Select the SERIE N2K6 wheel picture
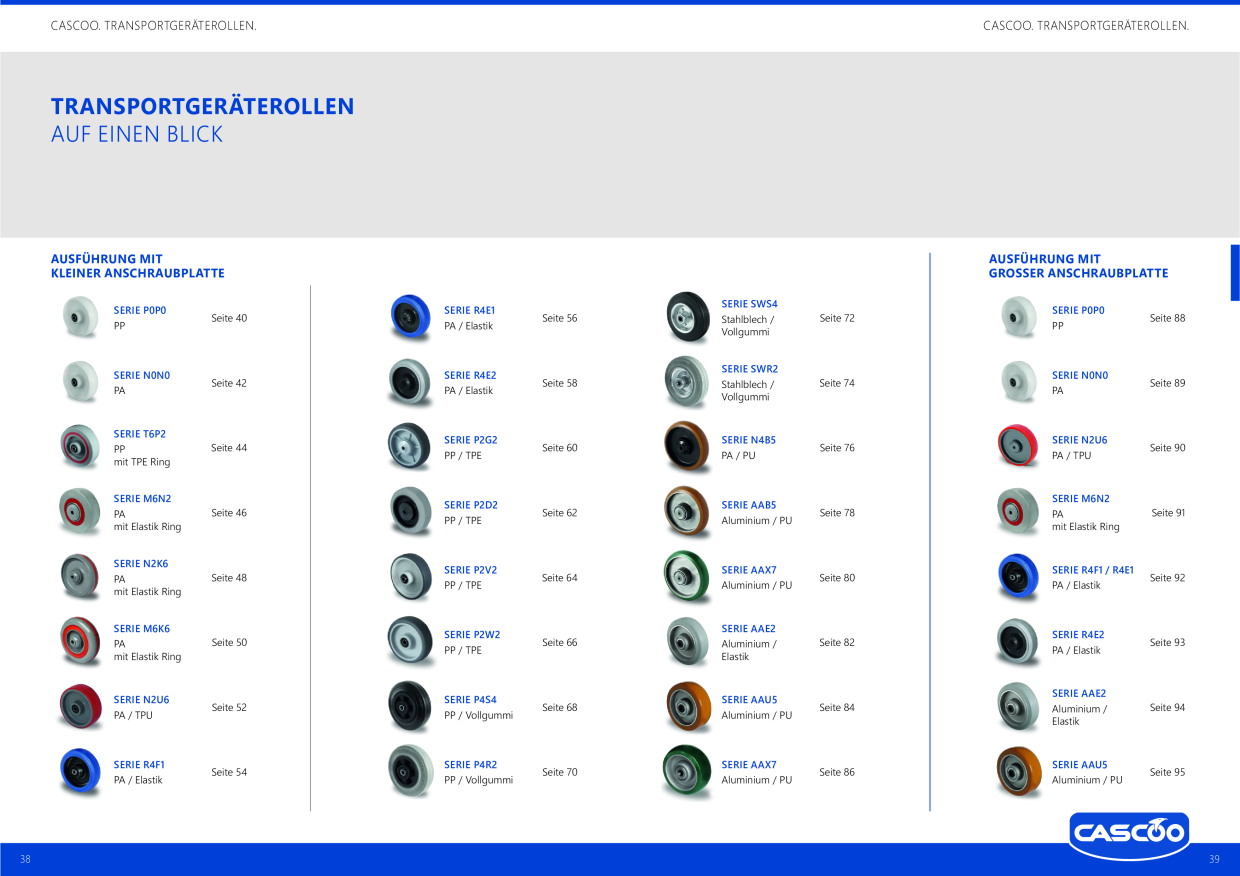 (x=80, y=577)
